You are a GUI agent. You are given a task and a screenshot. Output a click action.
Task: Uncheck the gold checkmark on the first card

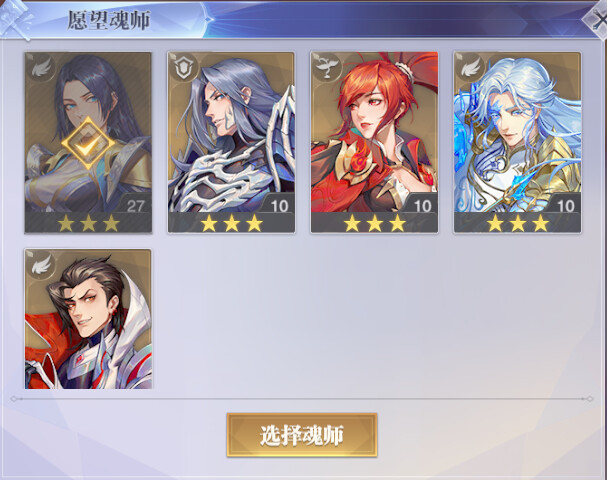pyautogui.click(x=88, y=143)
